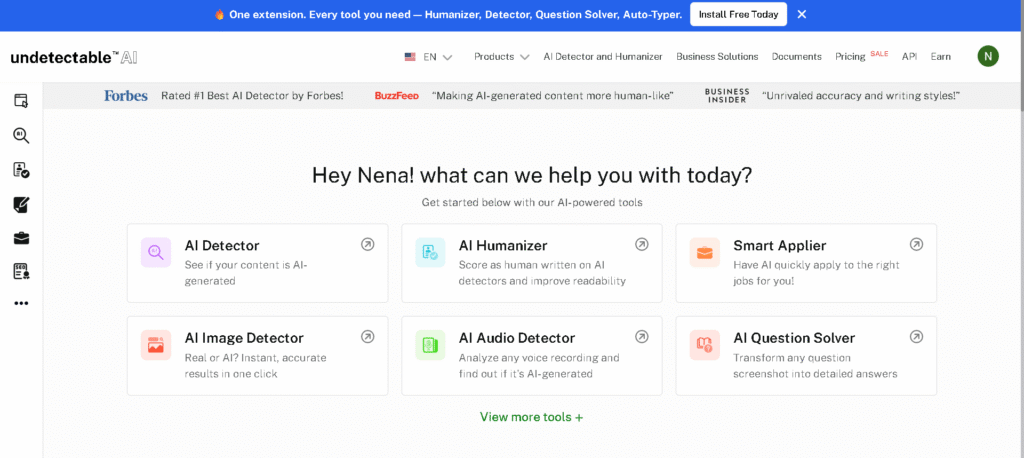This screenshot has width=1024, height=458.
Task: Click the Business Insider logo
Action: point(727,96)
